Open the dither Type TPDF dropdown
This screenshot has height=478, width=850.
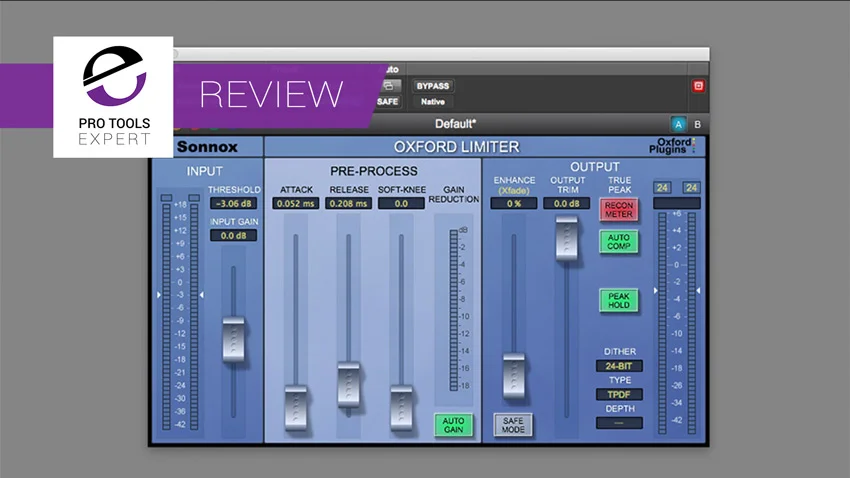coord(619,395)
